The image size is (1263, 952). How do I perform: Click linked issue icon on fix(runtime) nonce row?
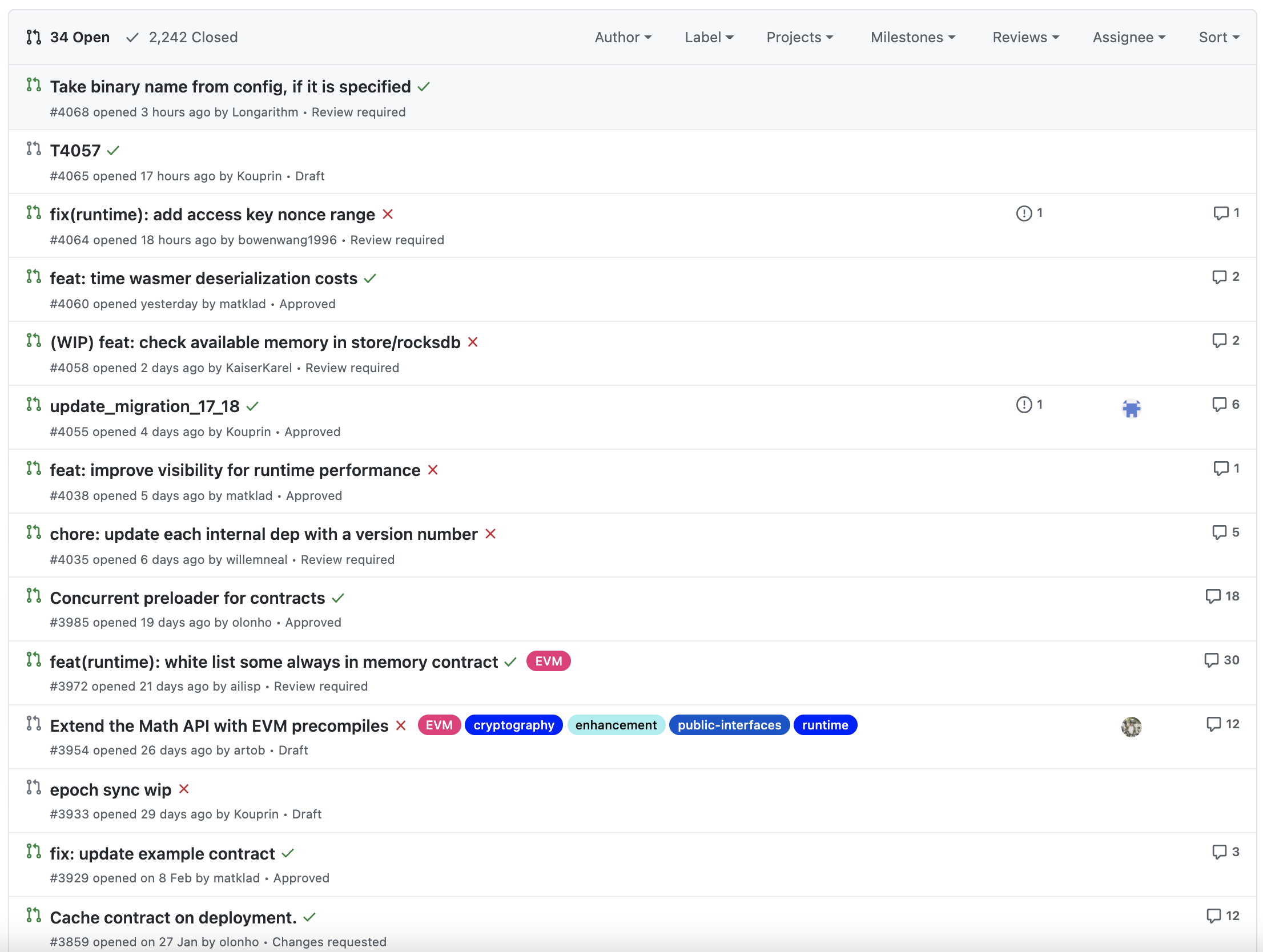pyautogui.click(x=1024, y=213)
